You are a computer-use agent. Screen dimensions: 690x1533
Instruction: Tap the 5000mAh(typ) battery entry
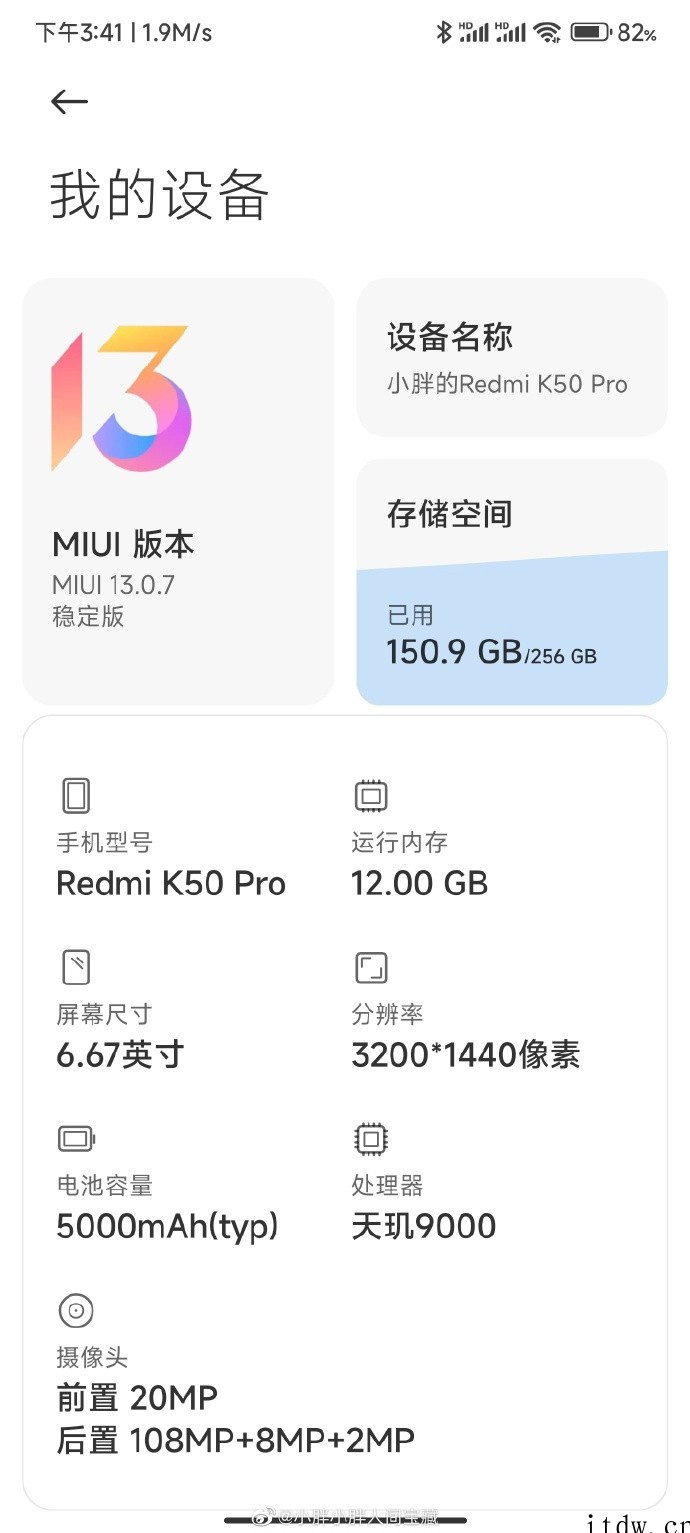[x=167, y=1226]
